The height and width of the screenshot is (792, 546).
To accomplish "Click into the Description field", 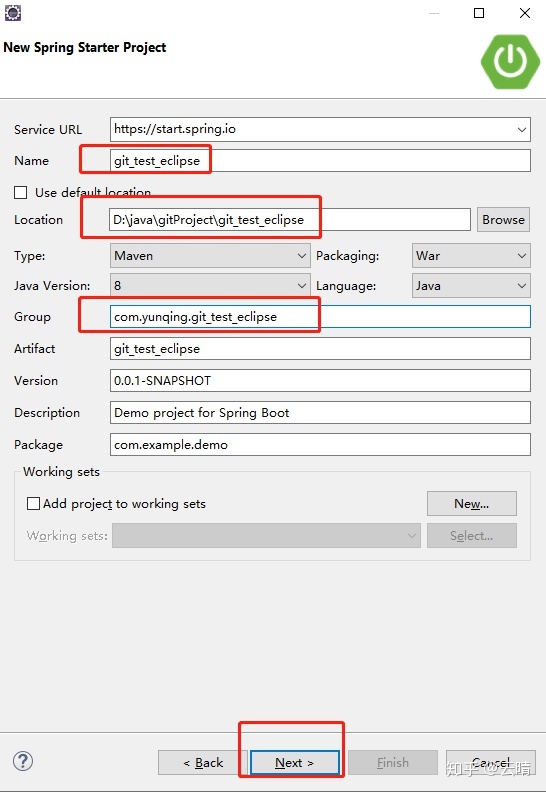I will coord(320,413).
